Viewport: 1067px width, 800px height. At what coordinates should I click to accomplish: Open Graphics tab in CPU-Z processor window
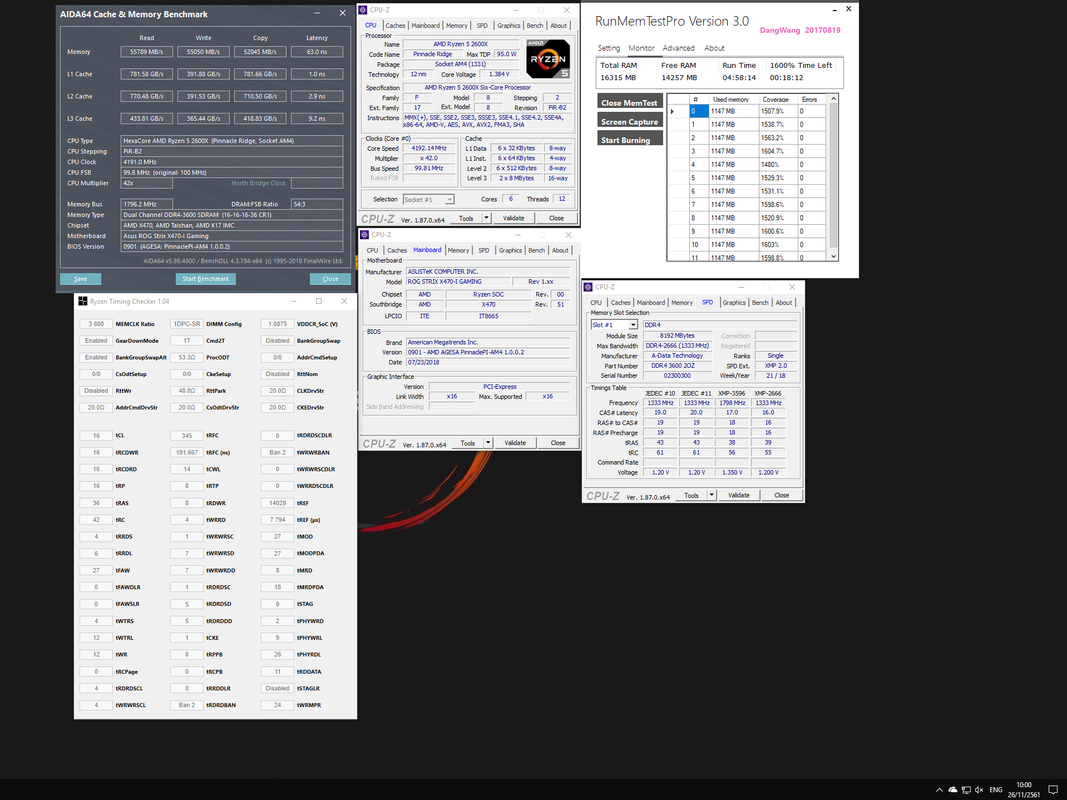pyautogui.click(x=508, y=25)
